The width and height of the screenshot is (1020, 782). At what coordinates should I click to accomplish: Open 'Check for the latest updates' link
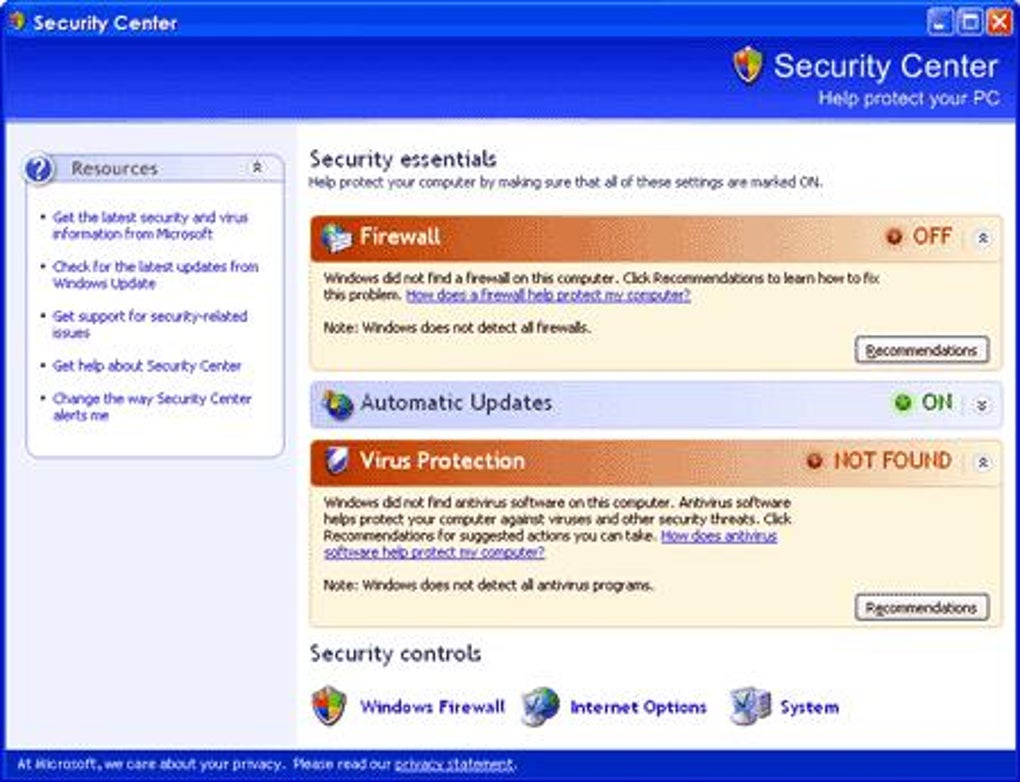coord(155,275)
